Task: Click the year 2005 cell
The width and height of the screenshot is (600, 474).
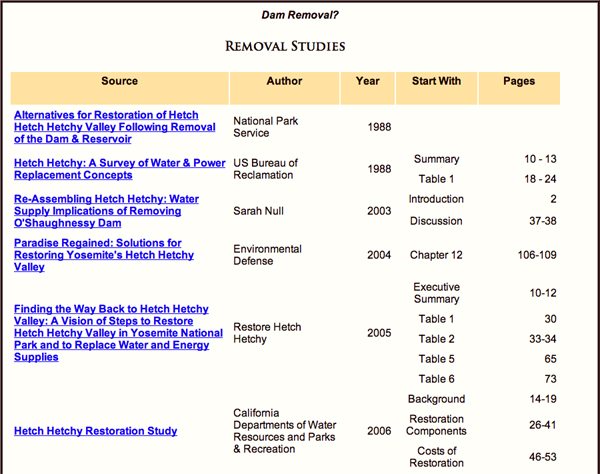Action: click(379, 333)
